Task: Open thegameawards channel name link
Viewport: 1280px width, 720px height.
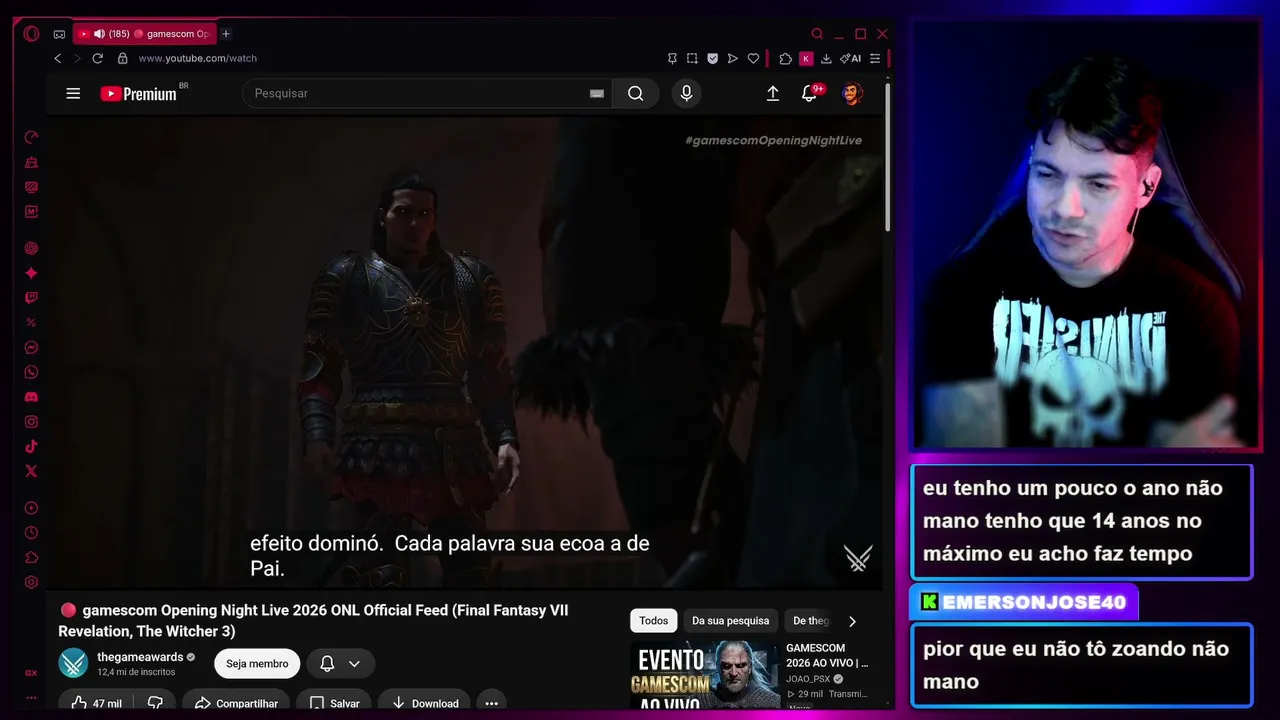Action: tap(140, 657)
